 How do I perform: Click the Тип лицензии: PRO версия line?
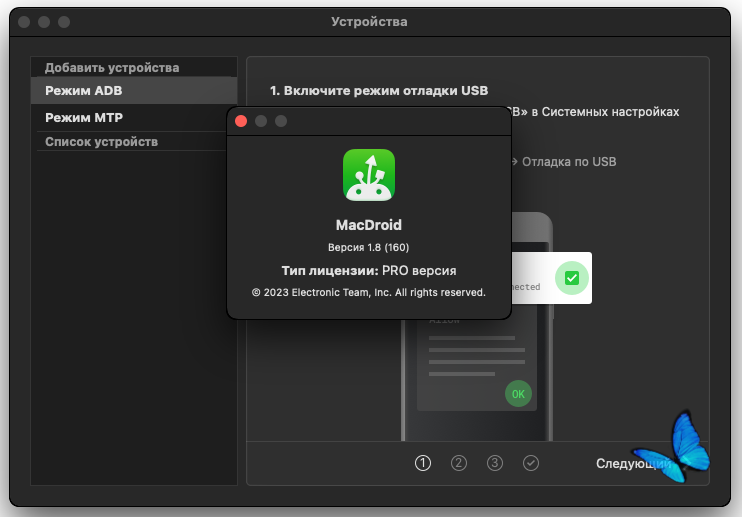[369, 271]
